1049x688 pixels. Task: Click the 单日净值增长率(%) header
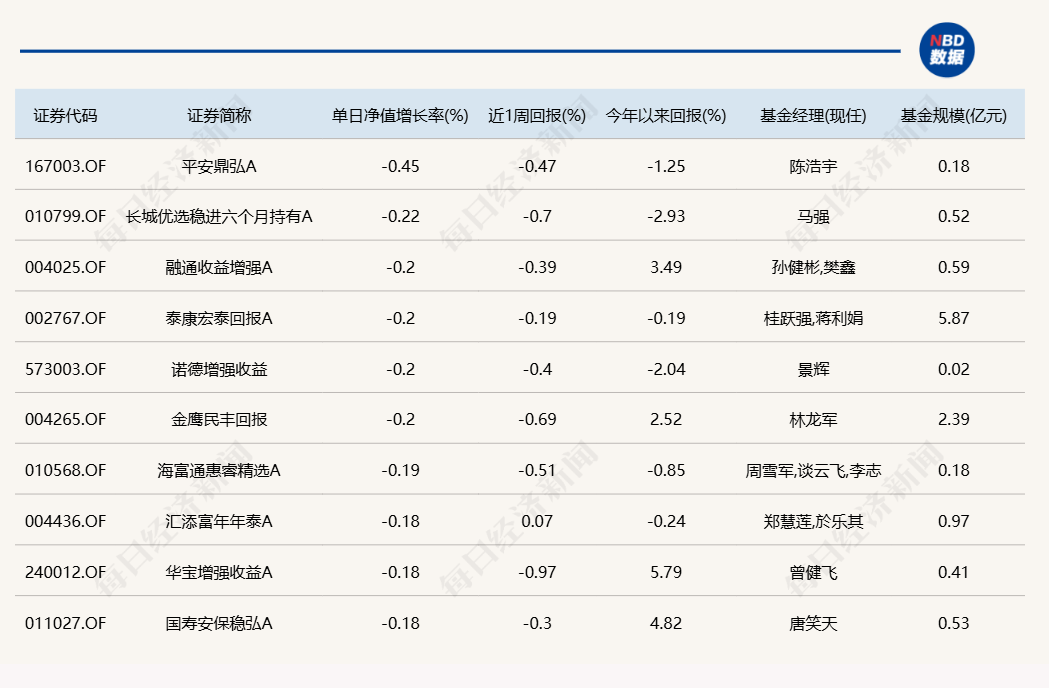[x=400, y=116]
